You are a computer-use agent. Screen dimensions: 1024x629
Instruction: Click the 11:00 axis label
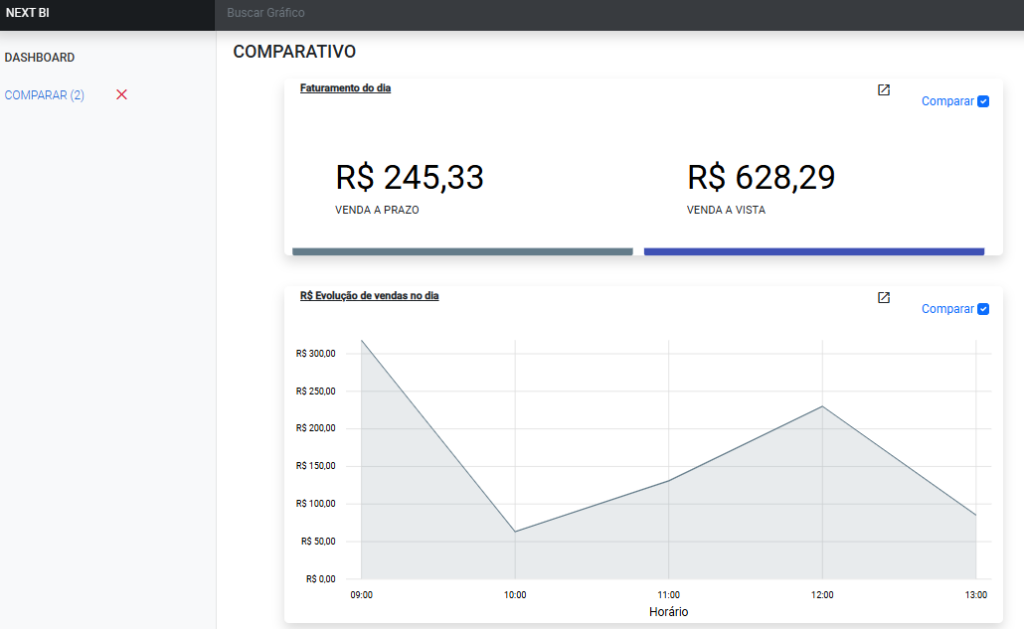point(669,595)
